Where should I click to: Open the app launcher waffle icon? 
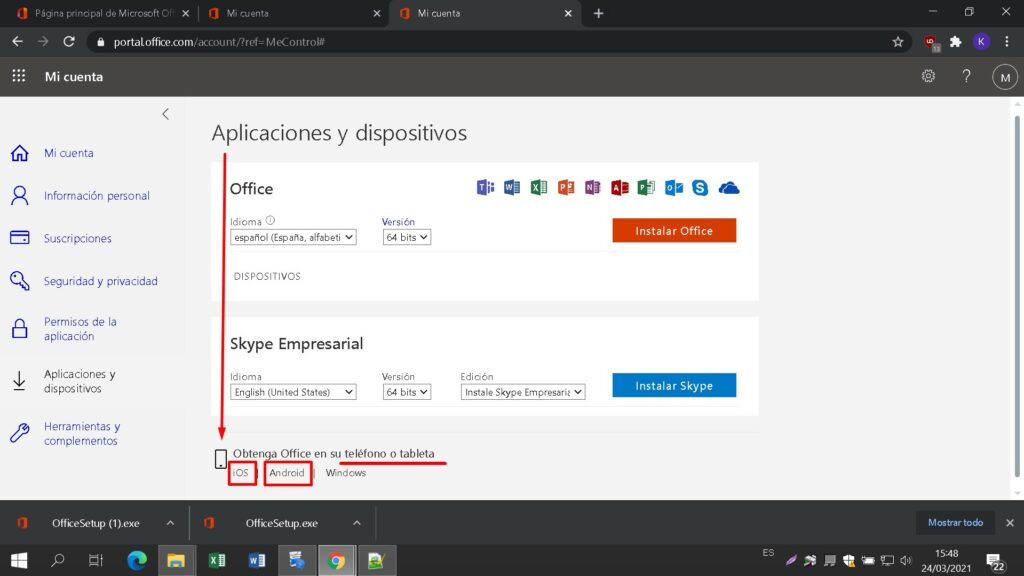tap(19, 77)
